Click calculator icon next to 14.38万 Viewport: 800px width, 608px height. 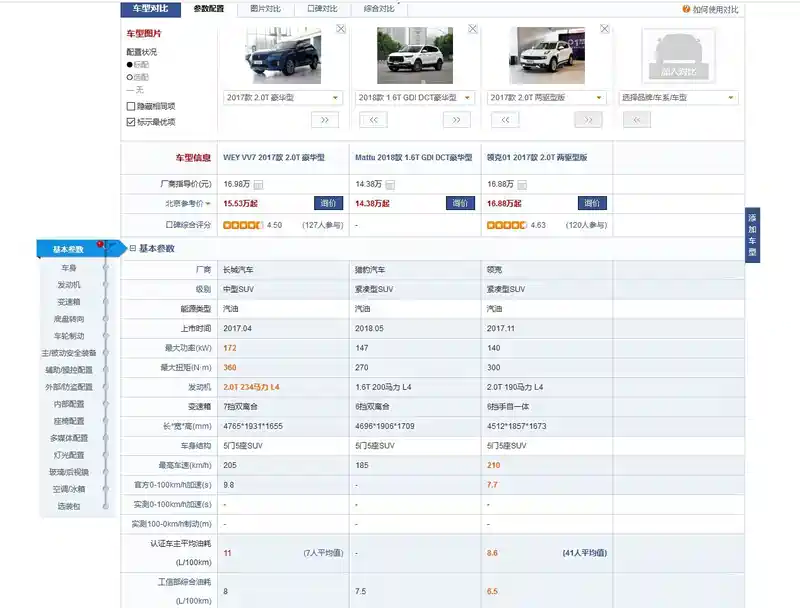[390, 185]
